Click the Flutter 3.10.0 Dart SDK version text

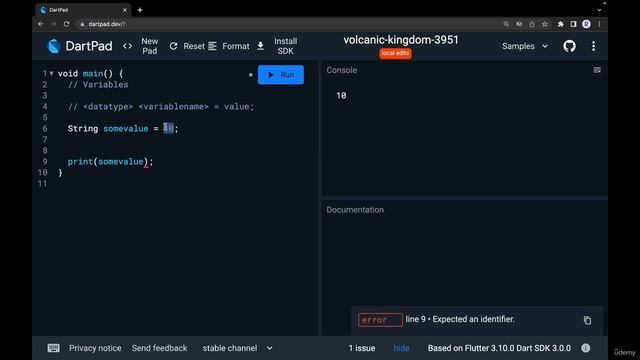pos(499,348)
